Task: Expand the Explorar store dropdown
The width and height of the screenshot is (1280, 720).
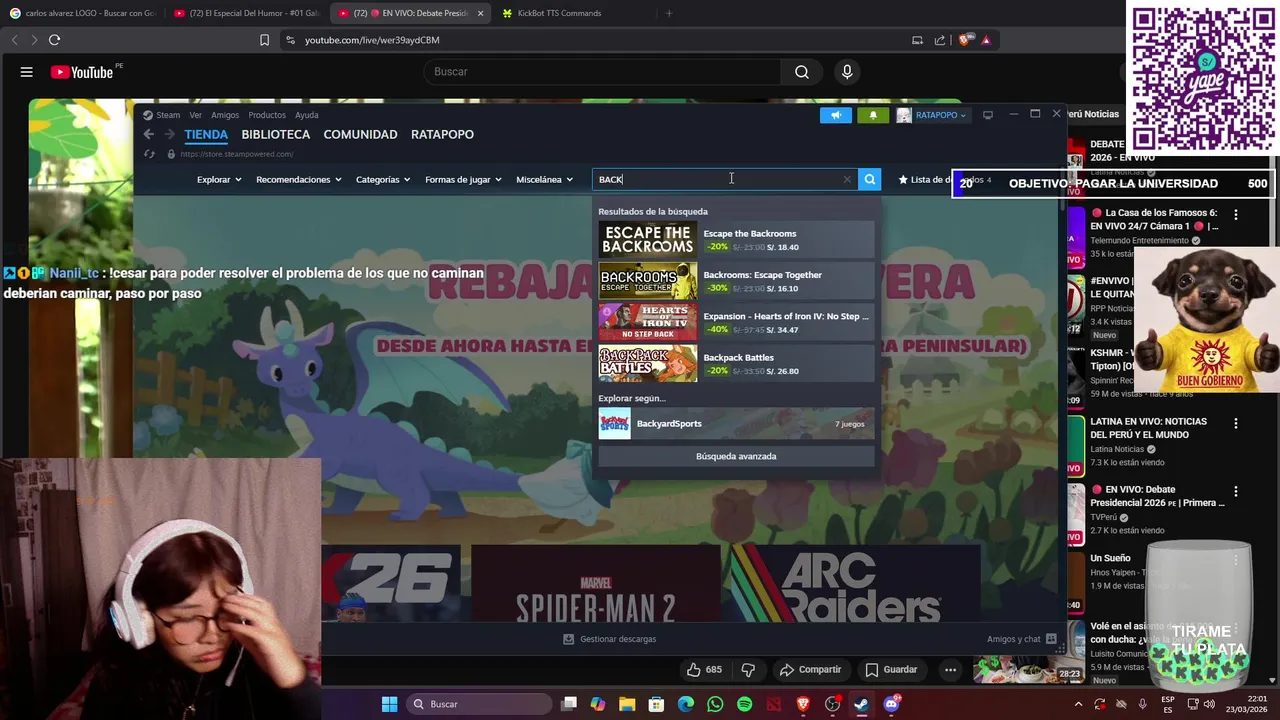Action: (219, 180)
